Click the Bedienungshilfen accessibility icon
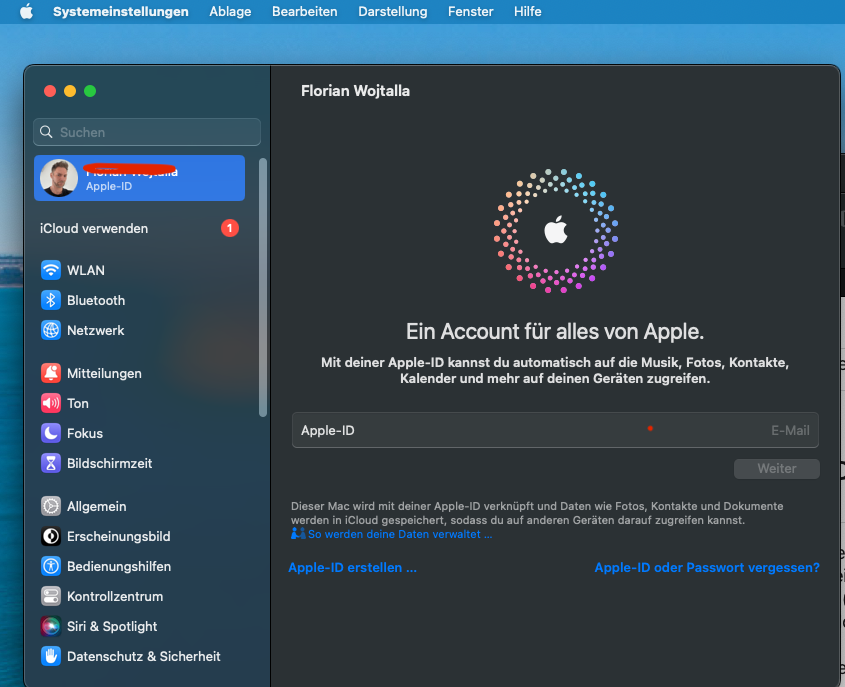 (x=51, y=566)
